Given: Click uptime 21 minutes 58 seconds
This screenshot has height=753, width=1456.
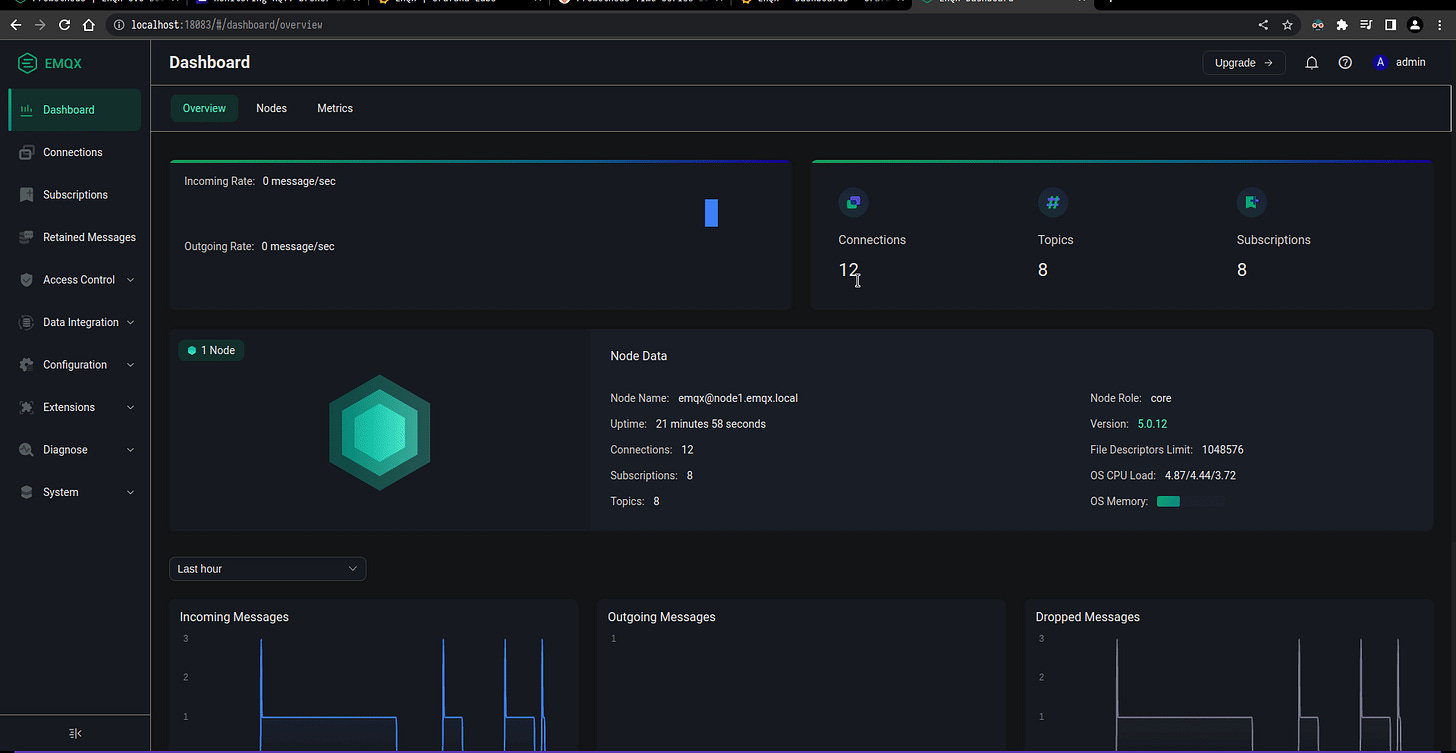Looking at the screenshot, I should (711, 424).
